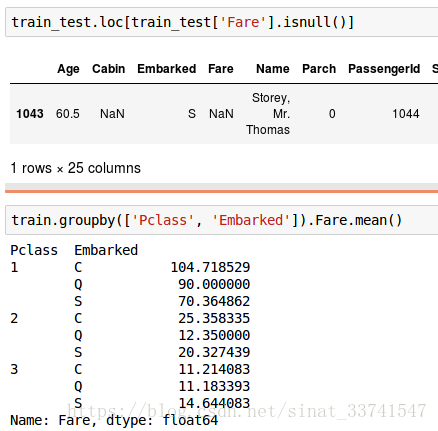Select the value 12.350000

(x=214, y=335)
